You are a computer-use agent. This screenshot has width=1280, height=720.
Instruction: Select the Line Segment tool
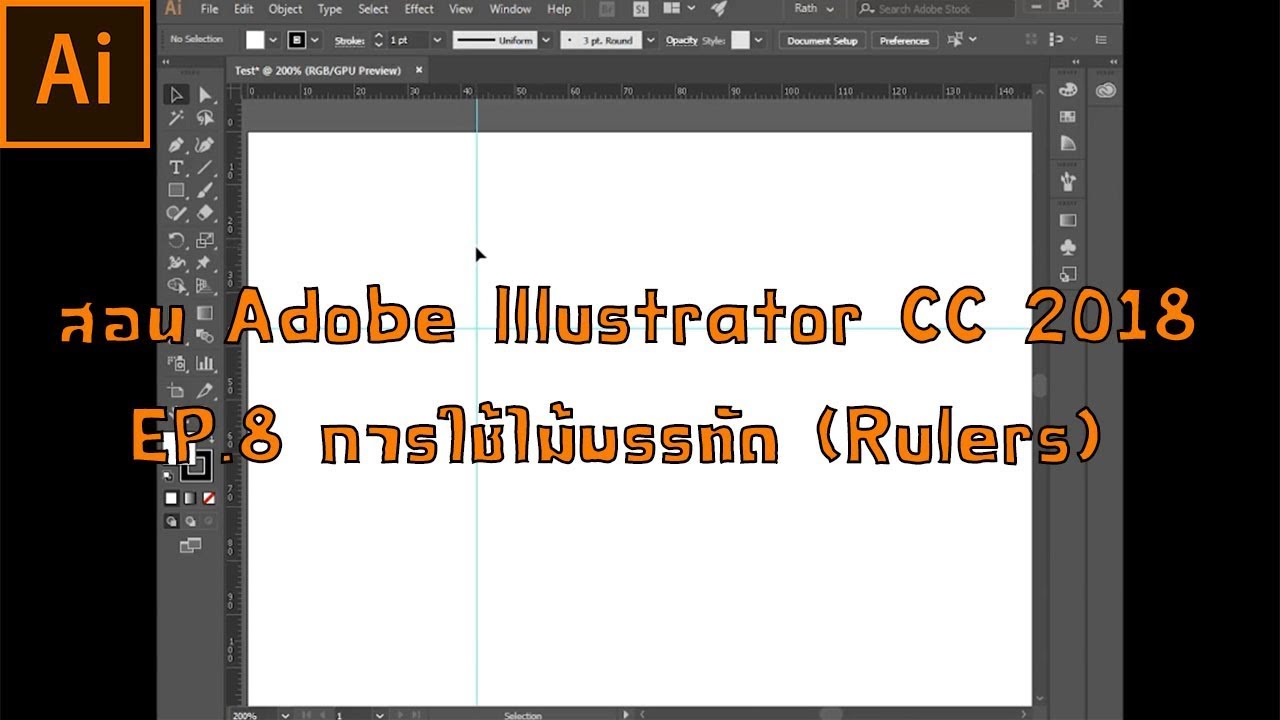coord(205,167)
